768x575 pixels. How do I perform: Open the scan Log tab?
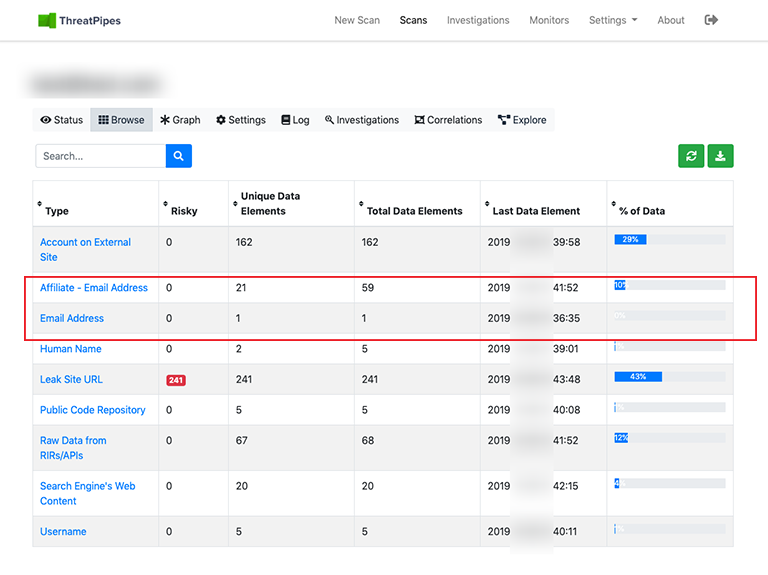(295, 120)
